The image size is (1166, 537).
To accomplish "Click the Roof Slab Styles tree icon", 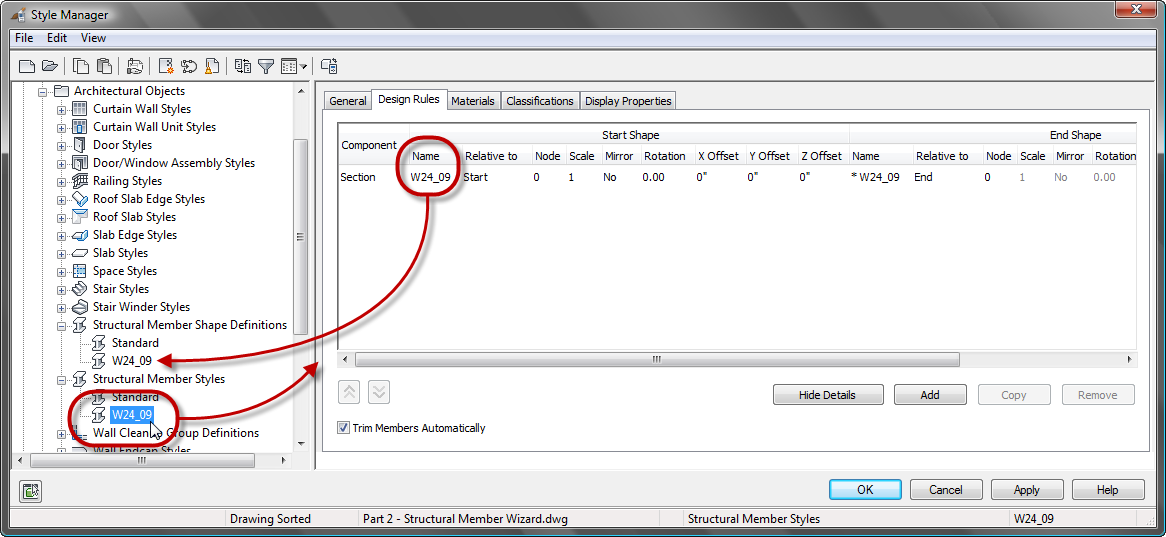I will click(80, 217).
